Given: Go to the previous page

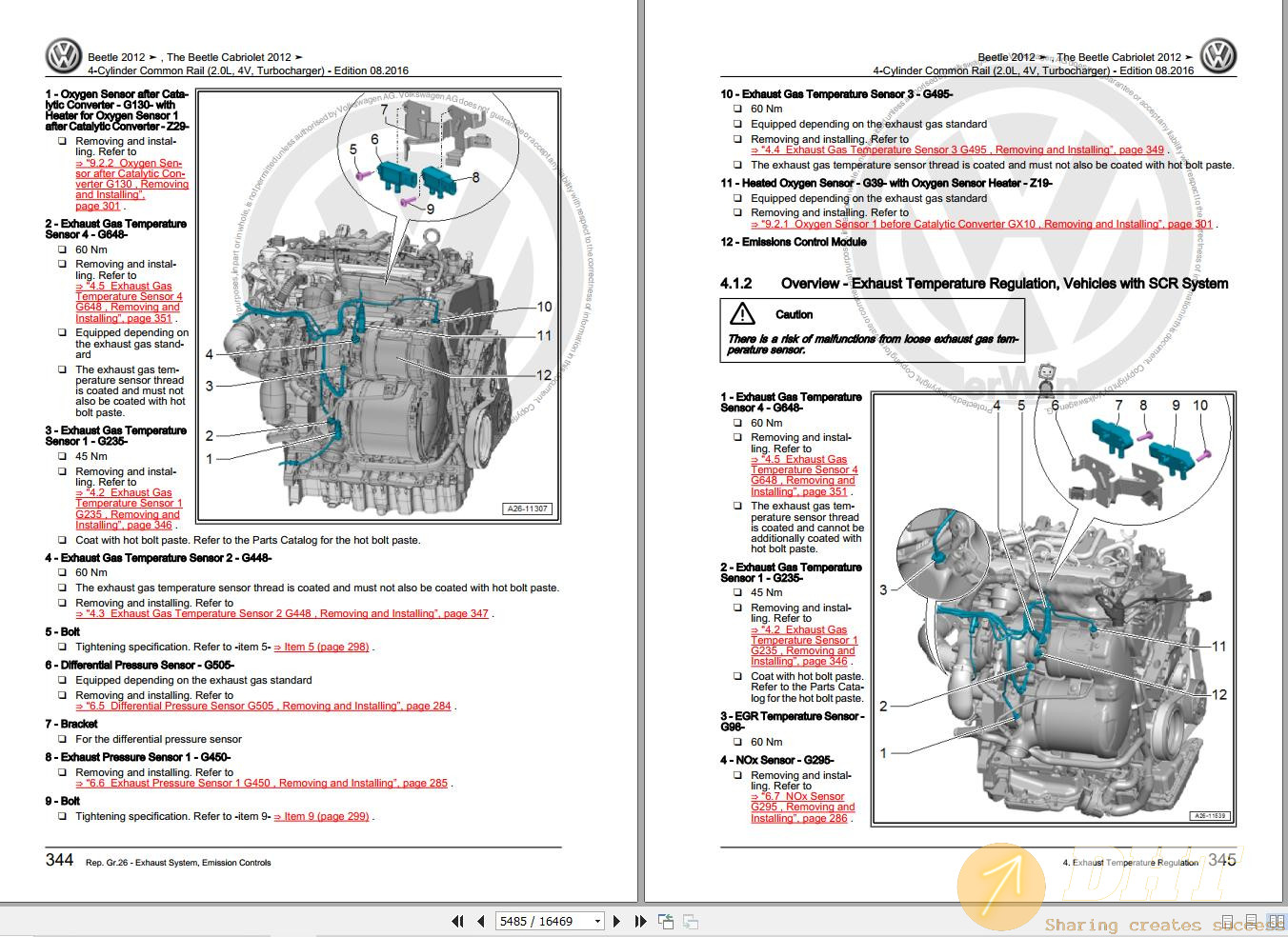Looking at the screenshot, I should (481, 921).
